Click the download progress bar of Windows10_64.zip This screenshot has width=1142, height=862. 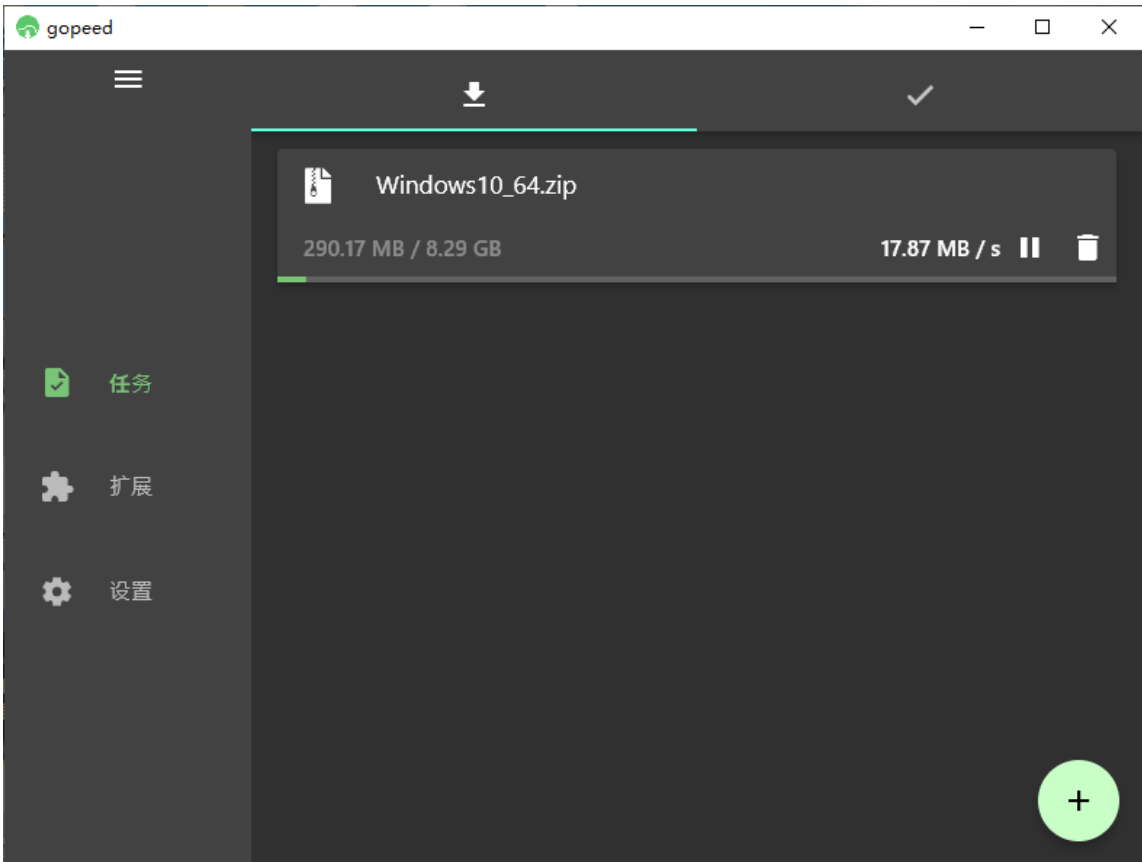coord(696,279)
